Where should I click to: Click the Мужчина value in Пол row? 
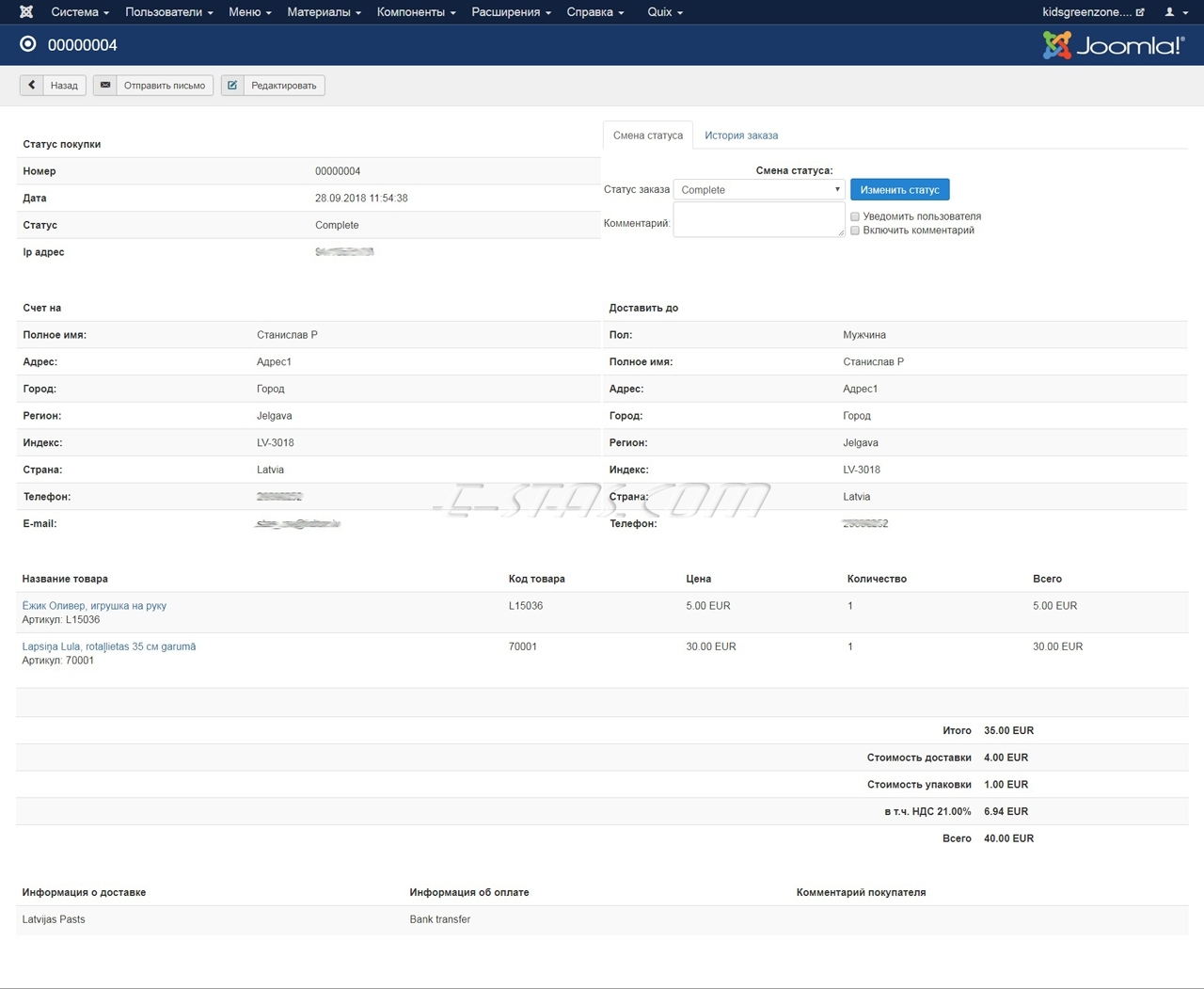point(864,335)
